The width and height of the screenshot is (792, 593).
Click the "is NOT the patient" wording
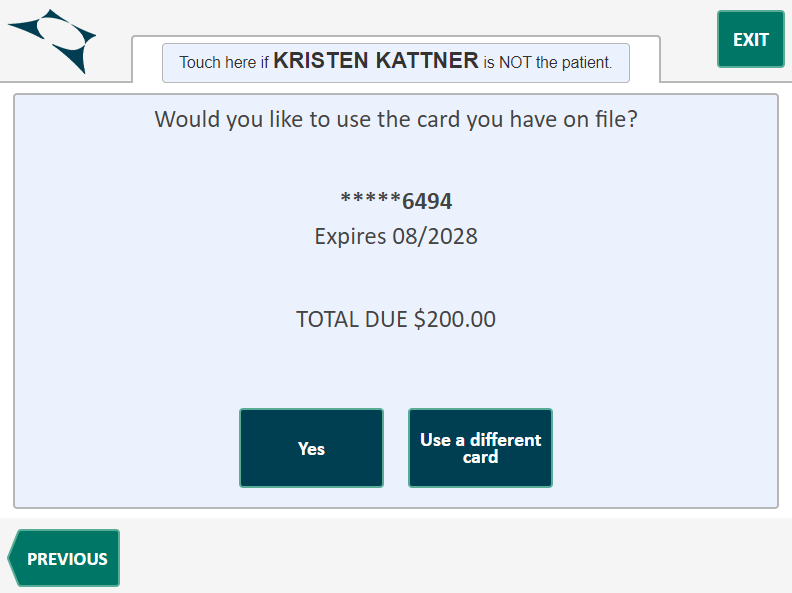click(548, 62)
